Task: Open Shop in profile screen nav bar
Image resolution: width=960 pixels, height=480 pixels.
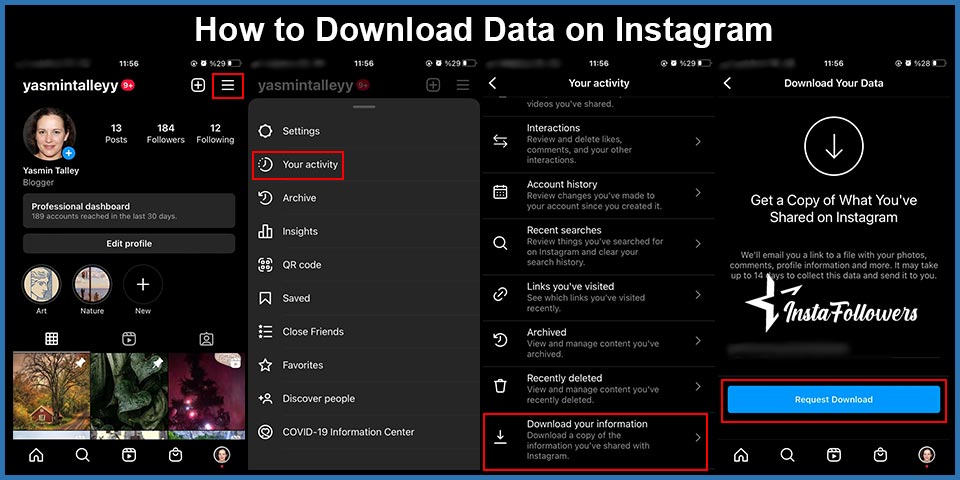Action: [x=176, y=455]
